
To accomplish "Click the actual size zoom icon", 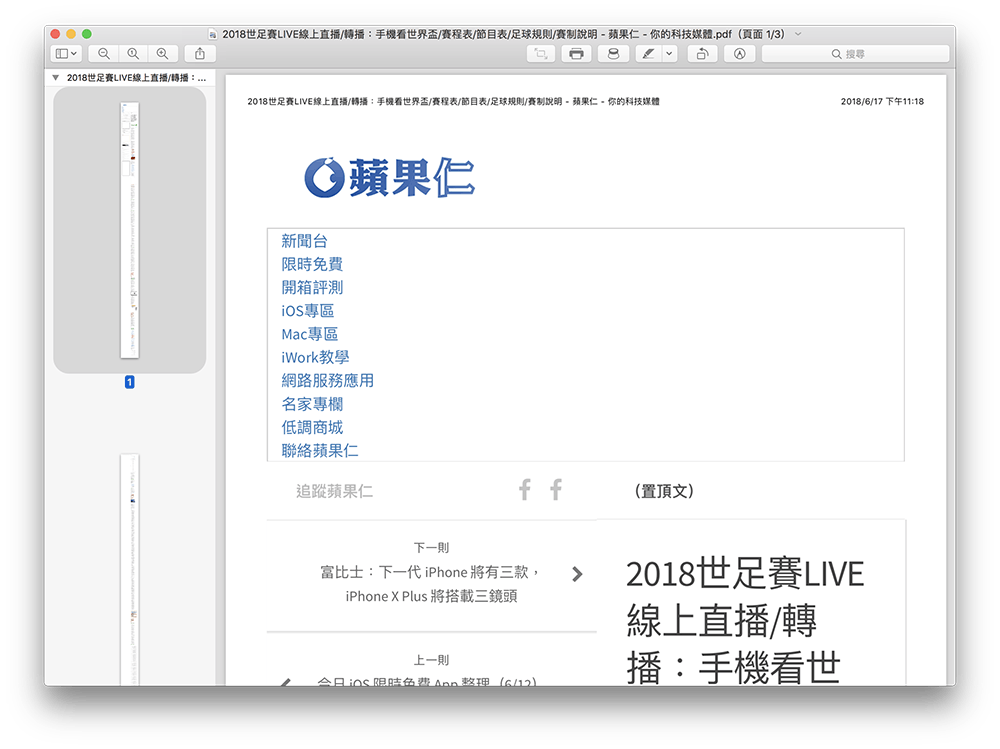I will pyautogui.click(x=133, y=54).
